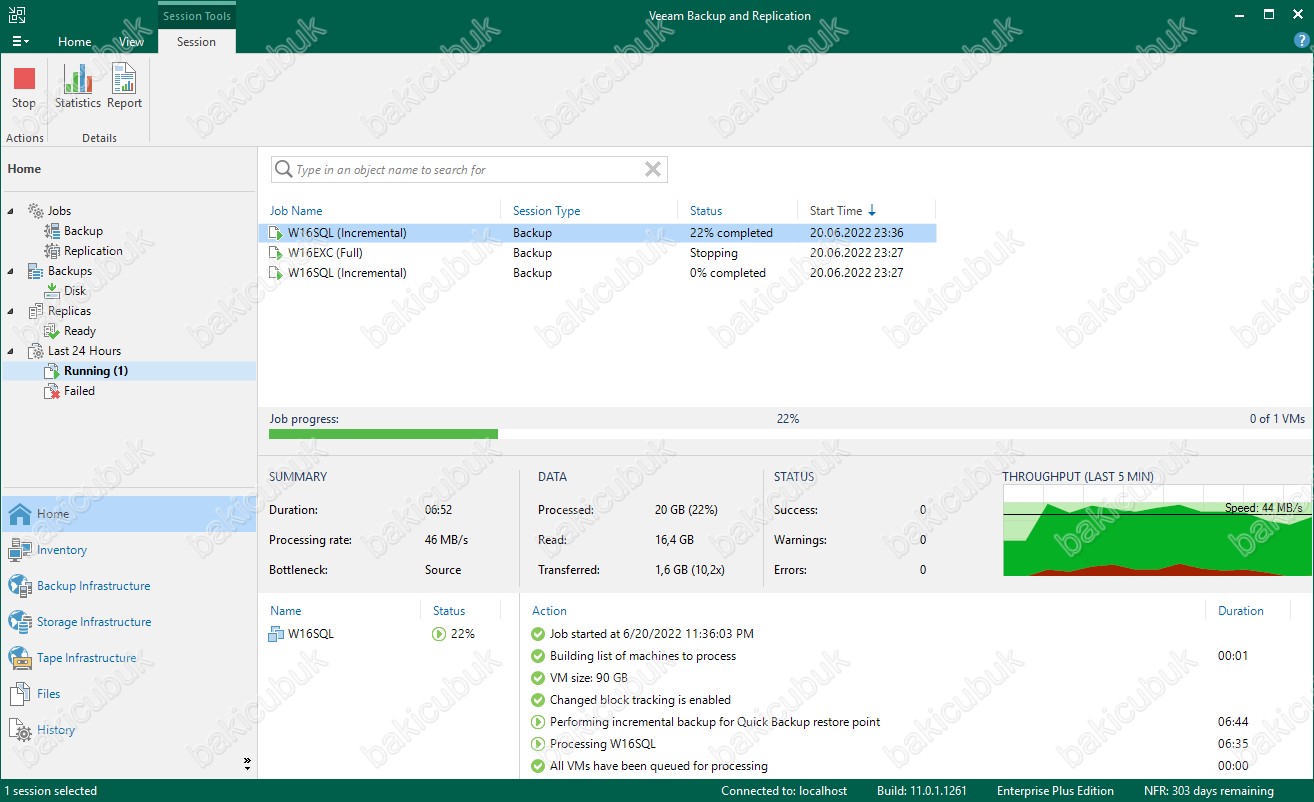
Task: Select the 0% completed W16SQL session row
Action: (x=600, y=273)
